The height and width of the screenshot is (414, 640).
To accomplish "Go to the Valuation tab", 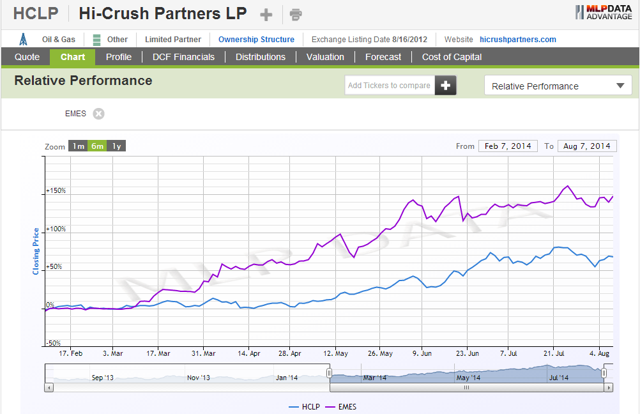I will [x=325, y=57].
